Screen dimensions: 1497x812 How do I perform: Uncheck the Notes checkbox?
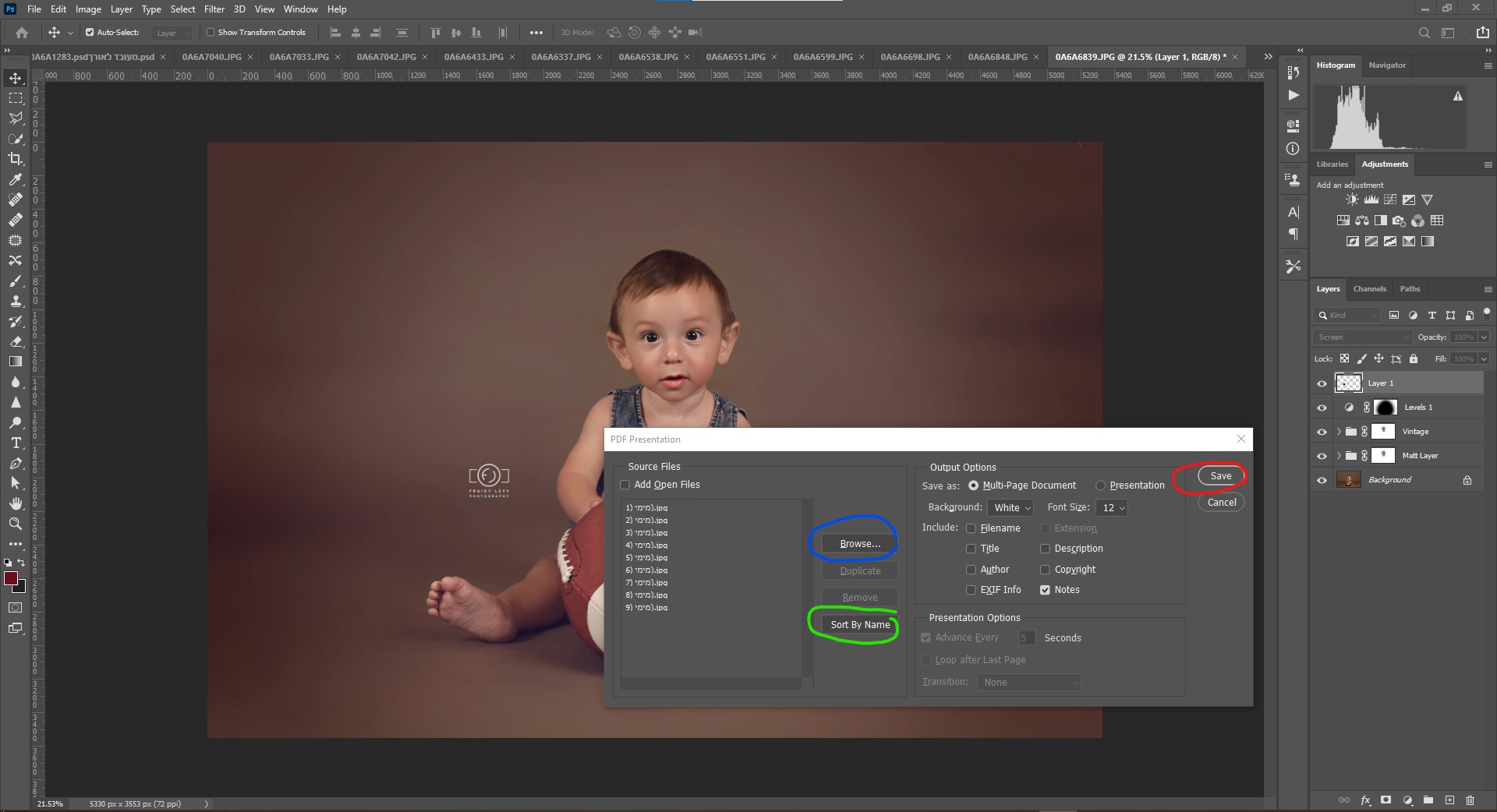tap(1045, 590)
